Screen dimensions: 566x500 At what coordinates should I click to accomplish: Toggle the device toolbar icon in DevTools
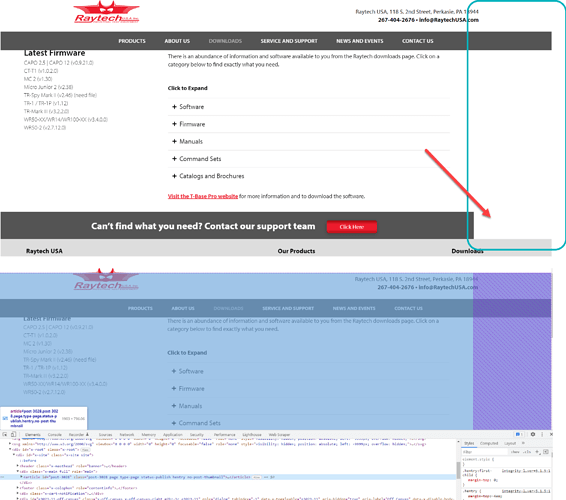(13, 435)
